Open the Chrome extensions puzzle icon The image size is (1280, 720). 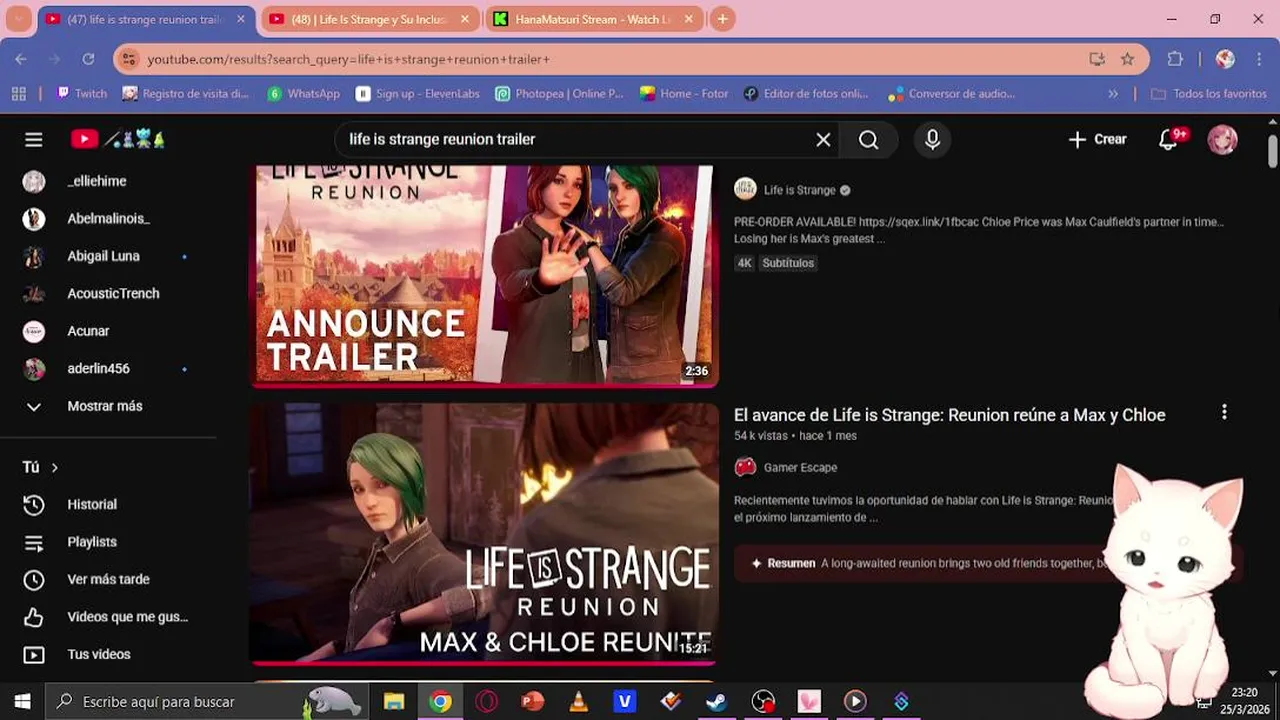1175,59
